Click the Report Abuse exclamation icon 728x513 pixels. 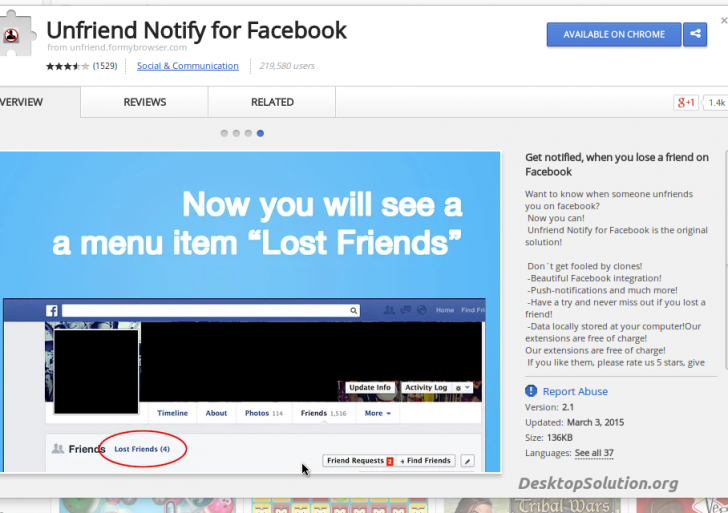(x=531, y=391)
